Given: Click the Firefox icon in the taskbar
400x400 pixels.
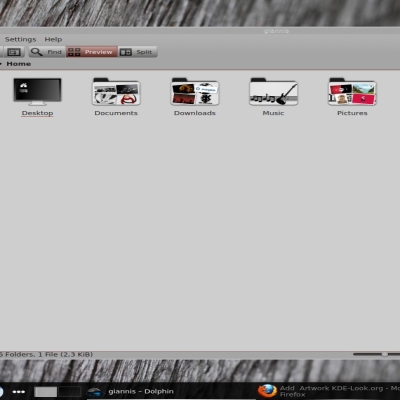Looking at the screenshot, I should tap(267, 391).
